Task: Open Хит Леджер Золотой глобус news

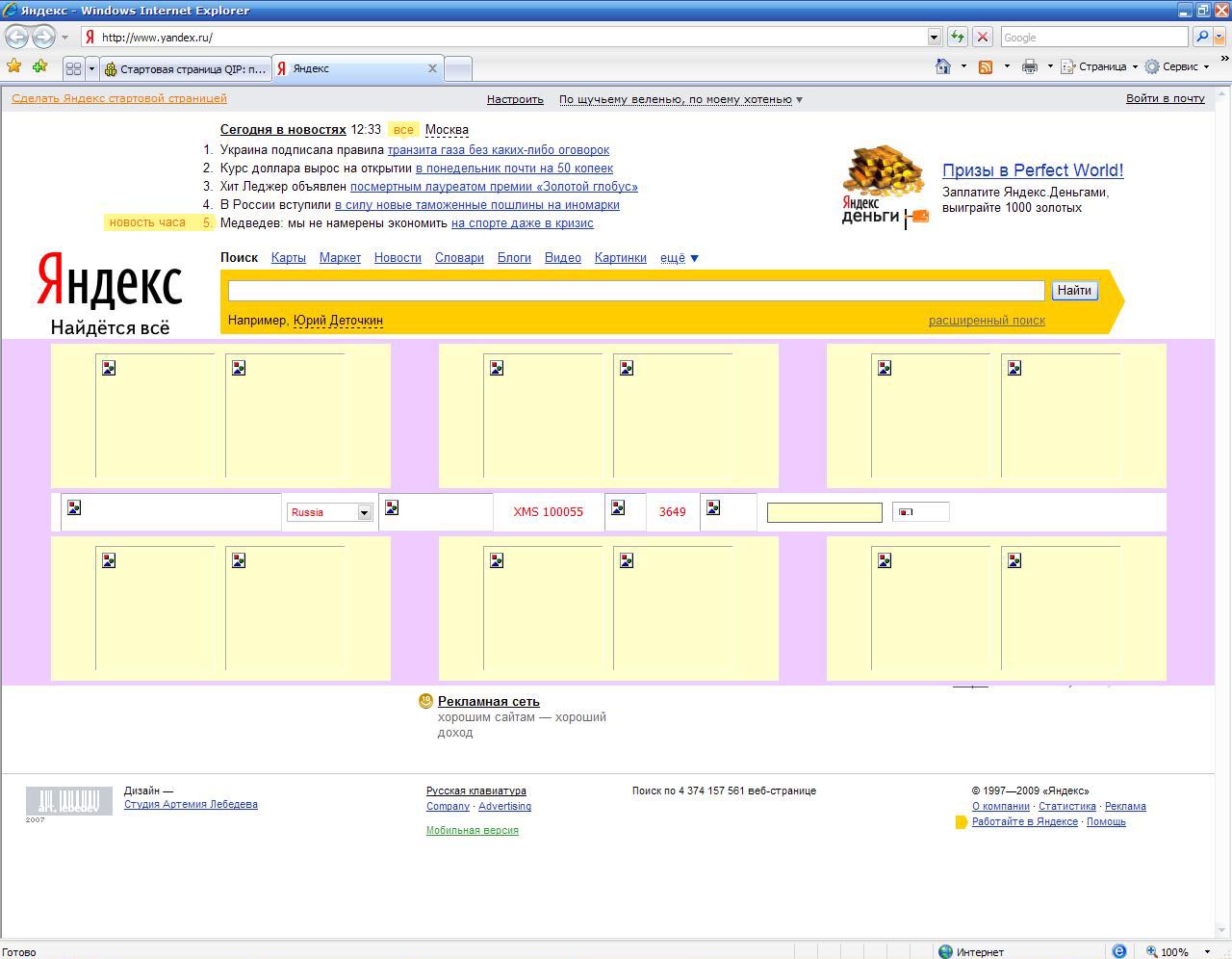Action: pyautogui.click(x=494, y=187)
